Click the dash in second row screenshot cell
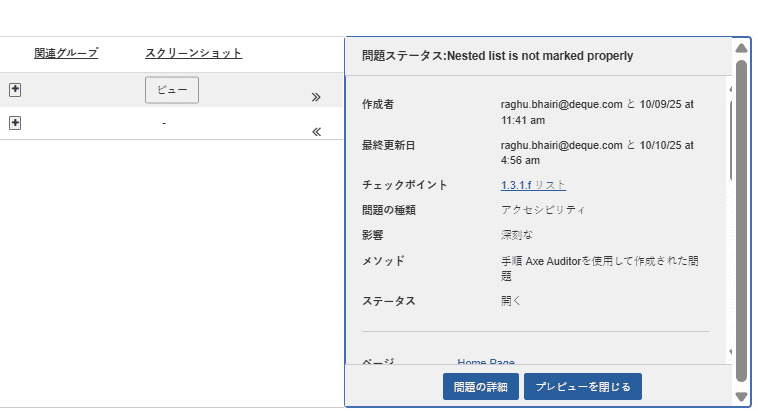This screenshot has width=758, height=411. [164, 123]
